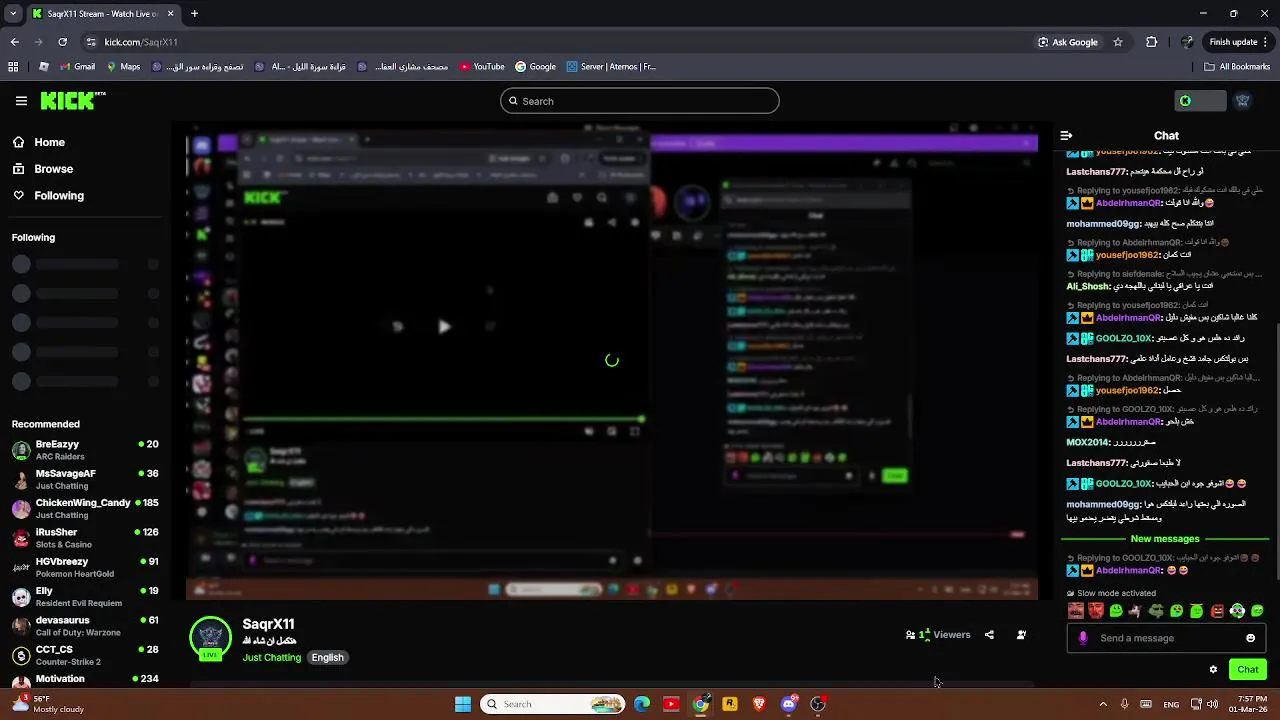Click the Viewers count button
1280x720 pixels.
938,635
